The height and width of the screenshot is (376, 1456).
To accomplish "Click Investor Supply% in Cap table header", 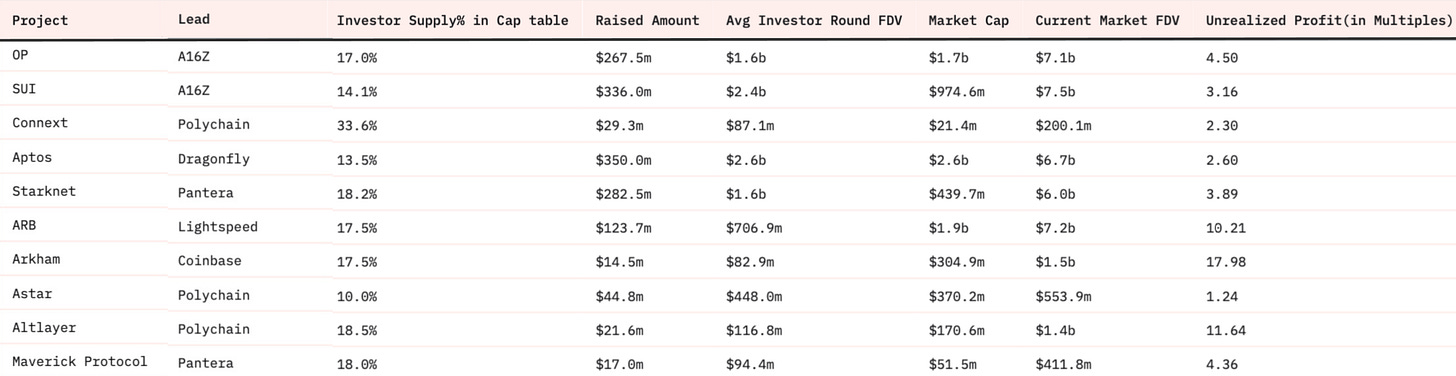I will (452, 20).
